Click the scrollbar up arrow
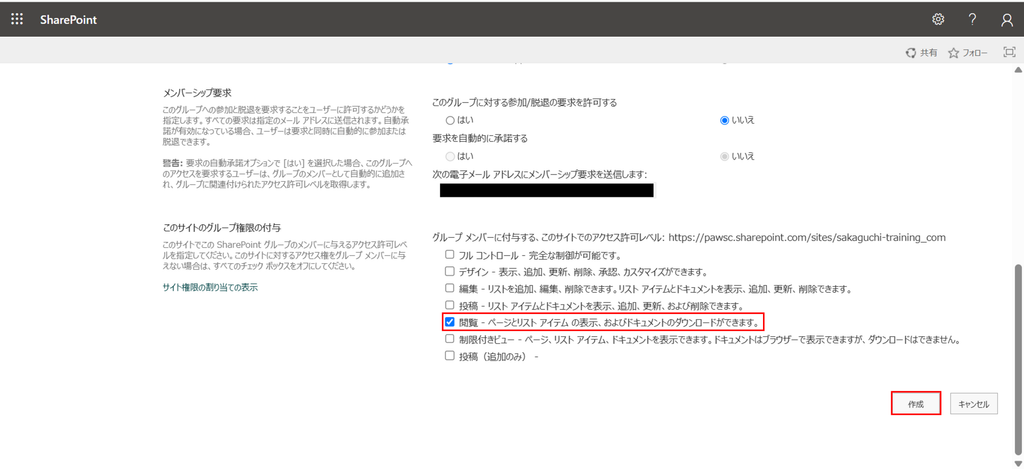1024x469 pixels. 1017,70
